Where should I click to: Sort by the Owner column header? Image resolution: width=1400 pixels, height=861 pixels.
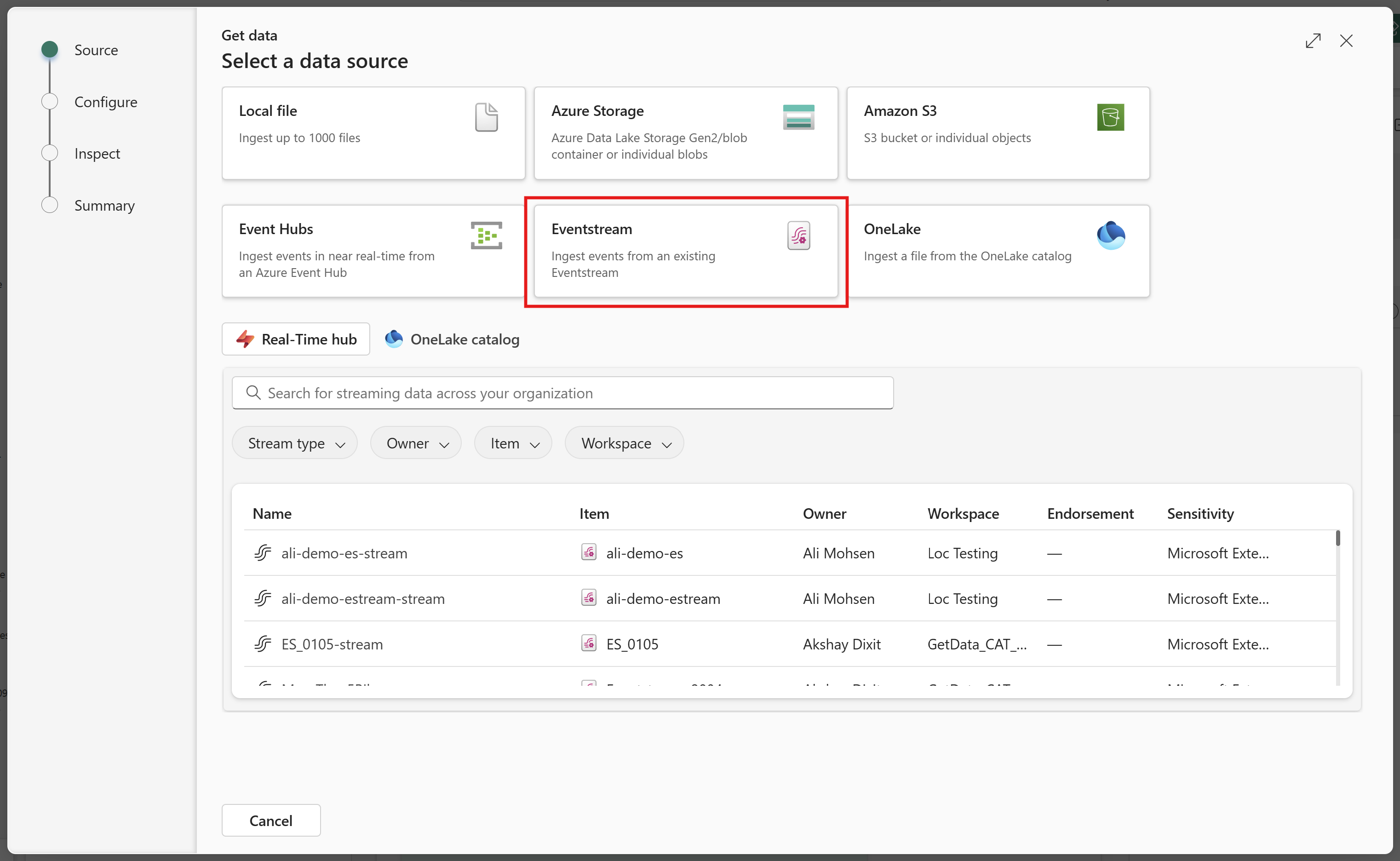tap(824, 513)
